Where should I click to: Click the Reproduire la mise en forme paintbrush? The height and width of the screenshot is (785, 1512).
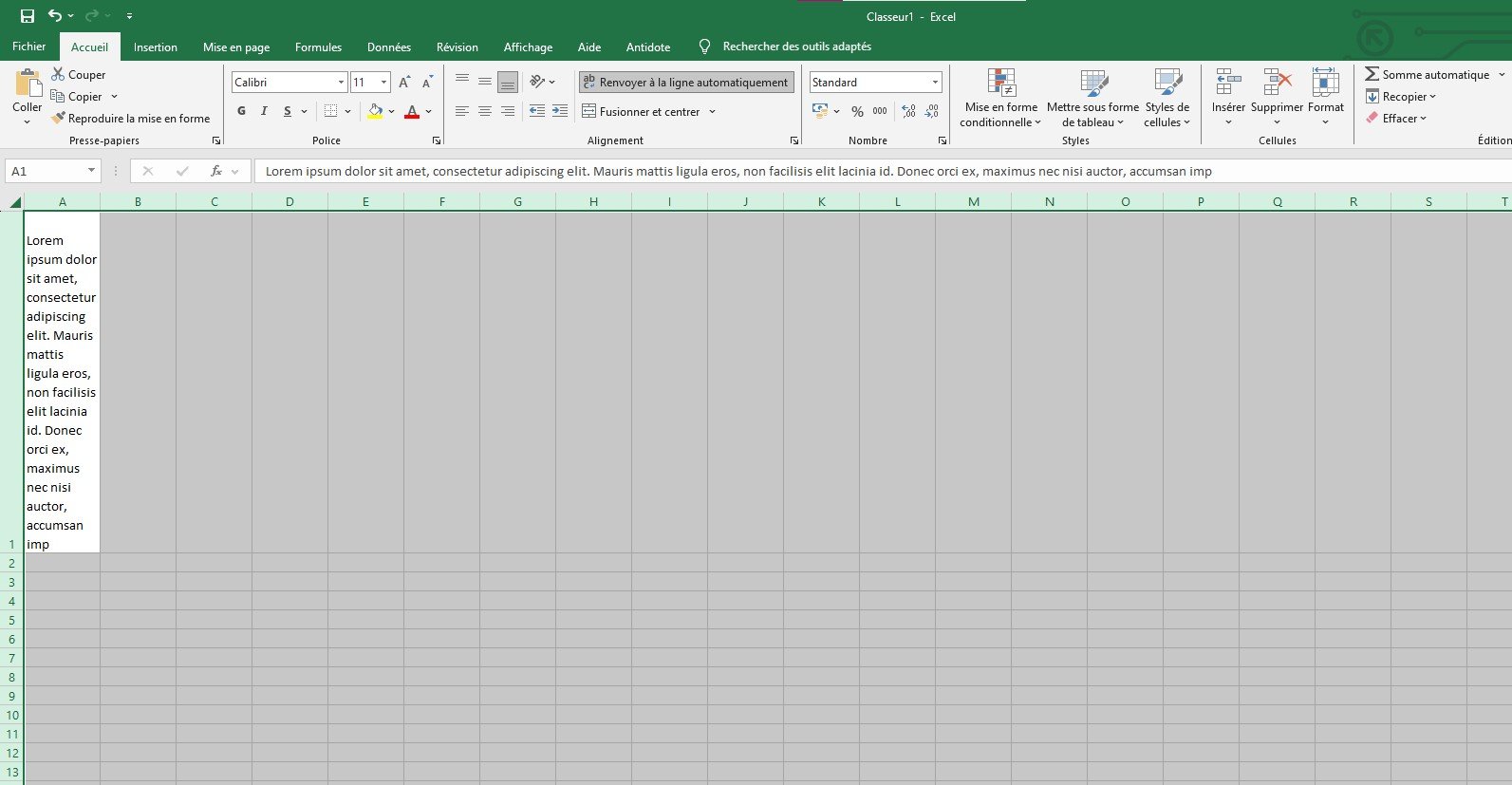[59, 119]
